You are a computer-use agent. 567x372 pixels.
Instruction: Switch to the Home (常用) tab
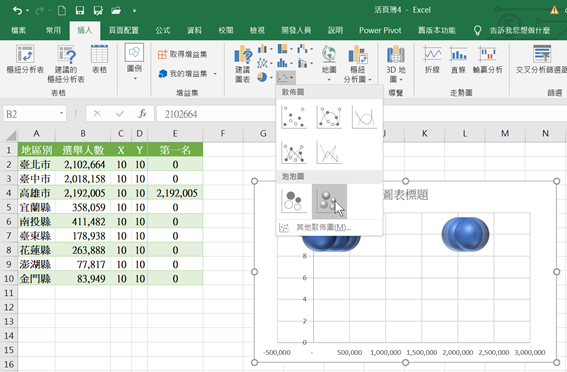click(x=54, y=30)
